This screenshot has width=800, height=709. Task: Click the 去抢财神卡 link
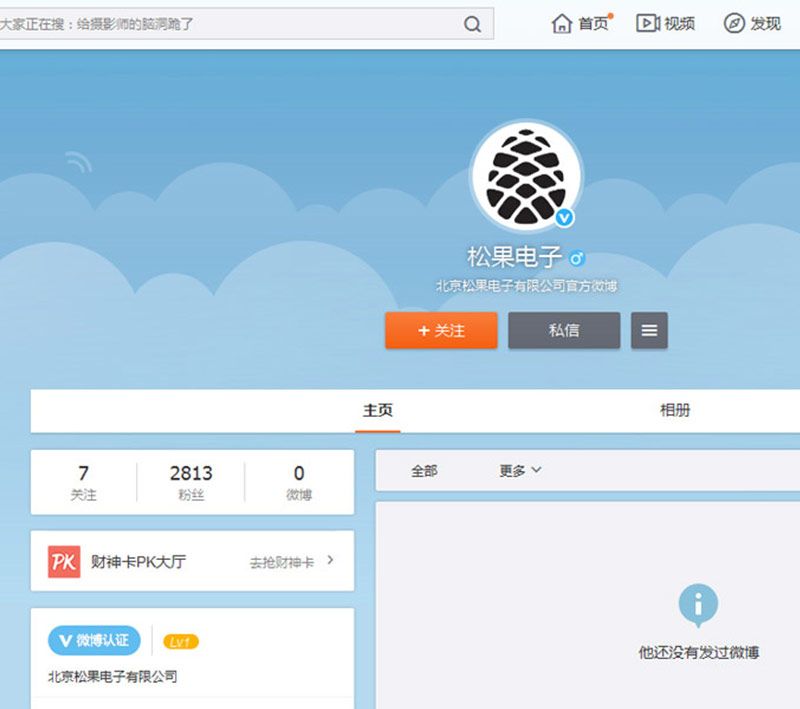click(x=282, y=562)
